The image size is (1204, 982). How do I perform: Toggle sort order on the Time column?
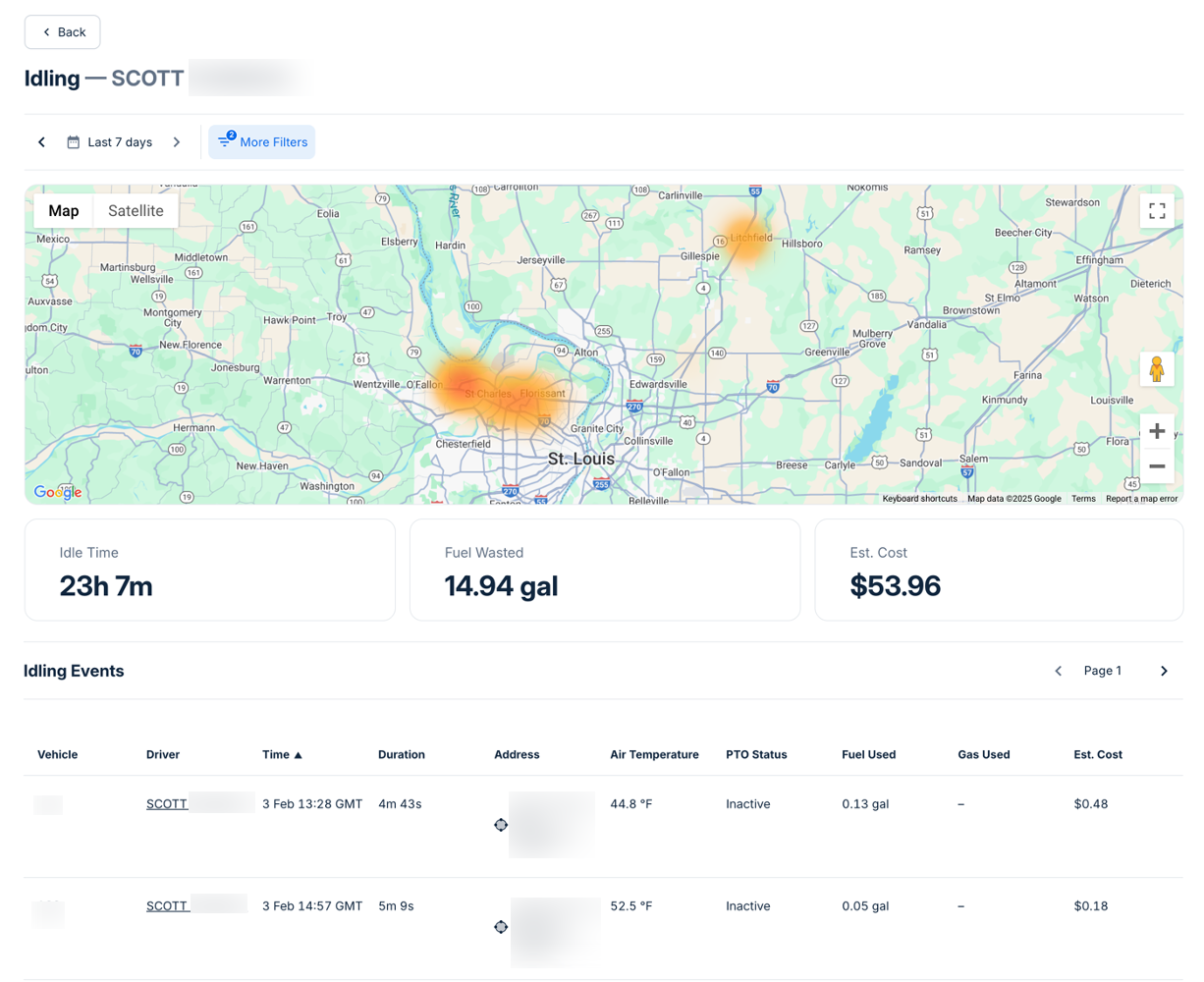[282, 754]
